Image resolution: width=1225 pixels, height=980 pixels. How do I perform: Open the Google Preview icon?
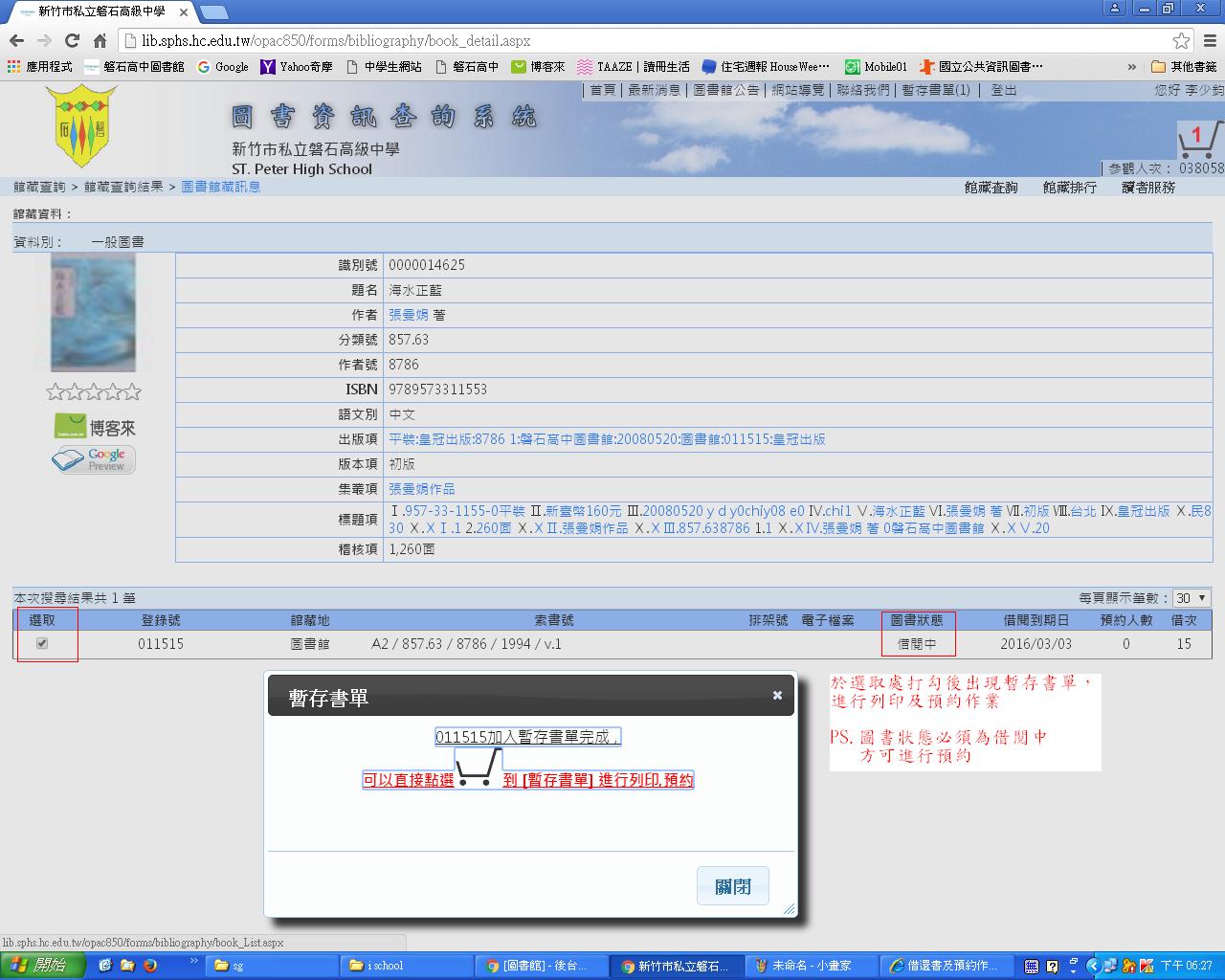point(94,460)
